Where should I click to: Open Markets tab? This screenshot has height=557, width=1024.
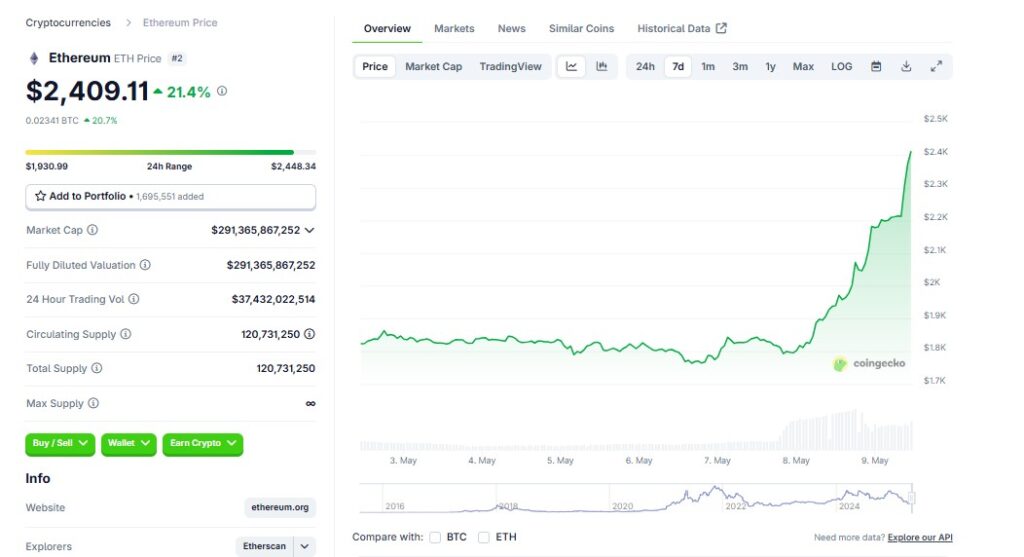[454, 29]
